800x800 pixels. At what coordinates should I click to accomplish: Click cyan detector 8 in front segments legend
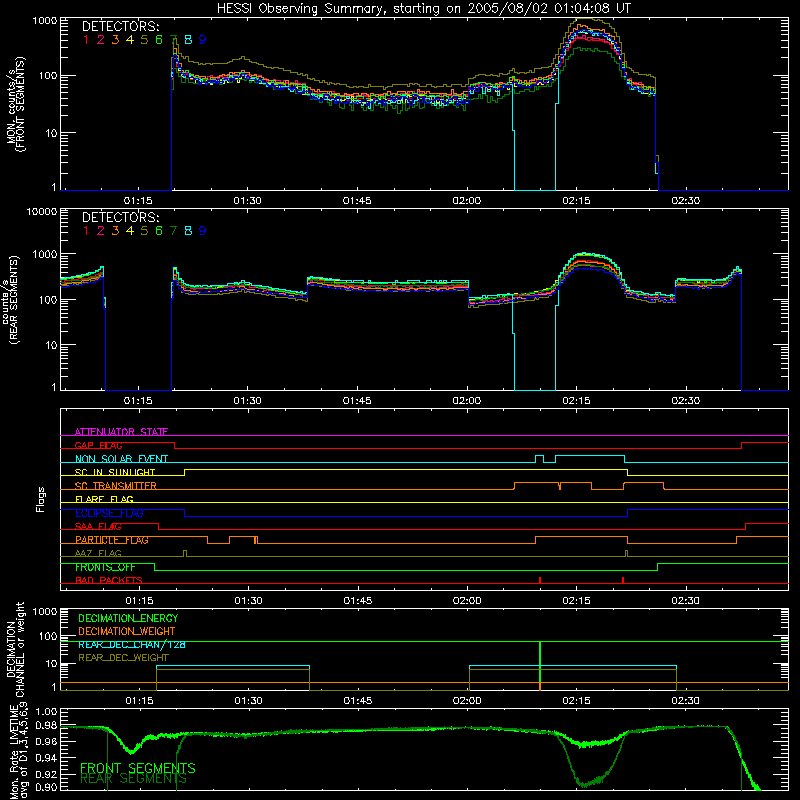click(x=188, y=40)
